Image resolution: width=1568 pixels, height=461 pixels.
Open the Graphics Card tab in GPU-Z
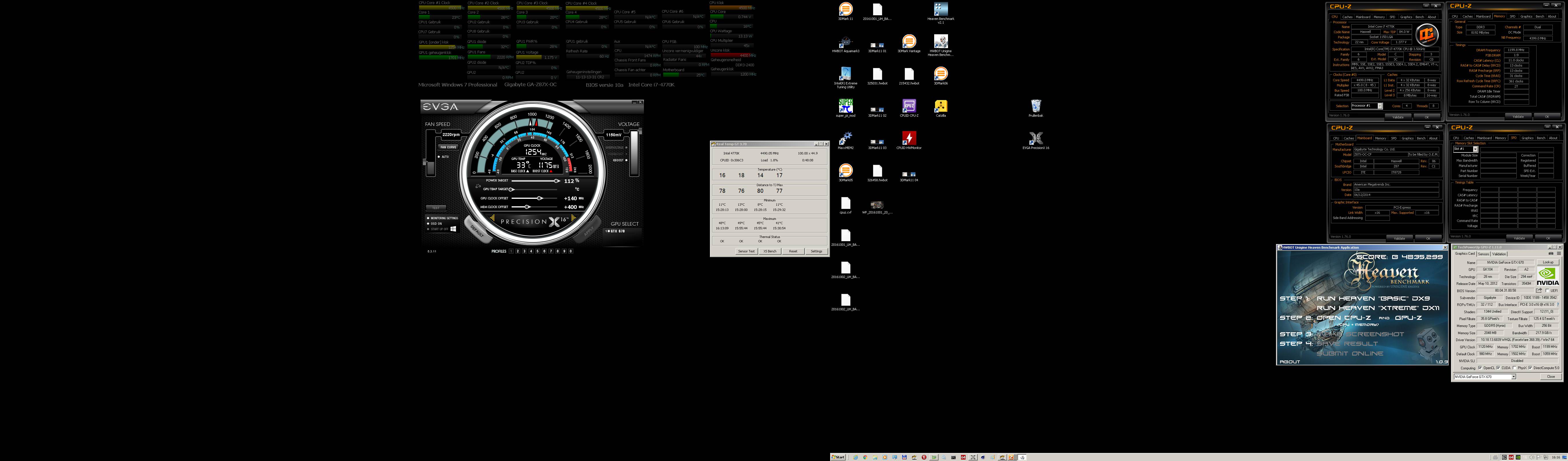(1465, 254)
